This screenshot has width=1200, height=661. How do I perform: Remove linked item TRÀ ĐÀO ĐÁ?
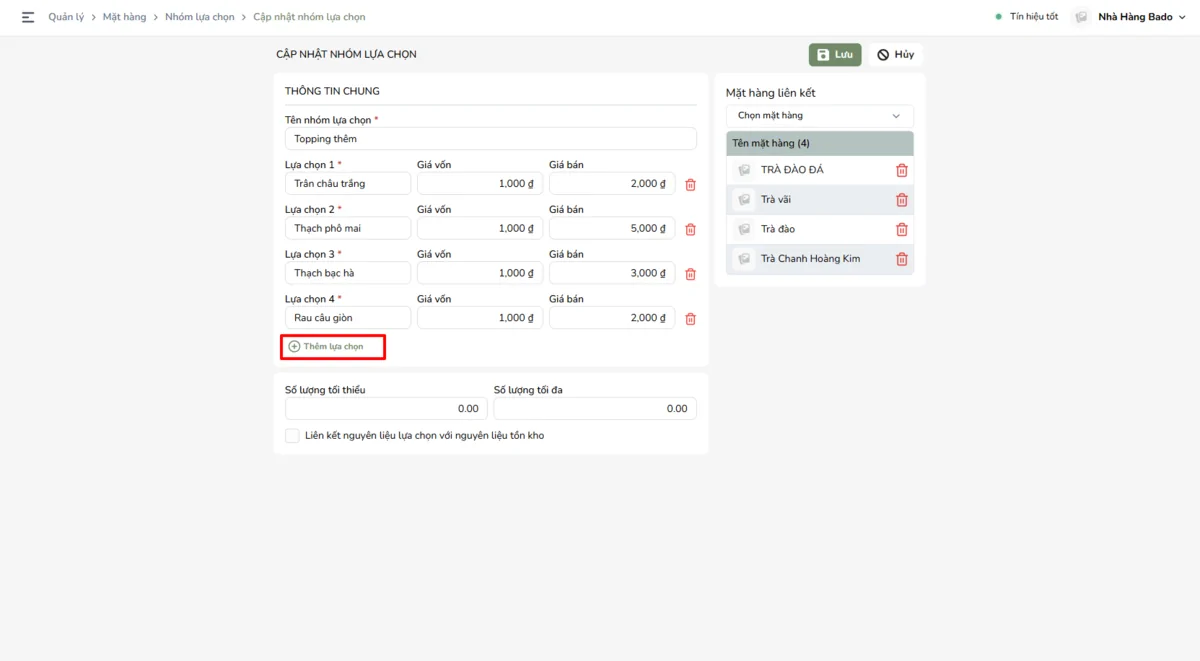(902, 170)
